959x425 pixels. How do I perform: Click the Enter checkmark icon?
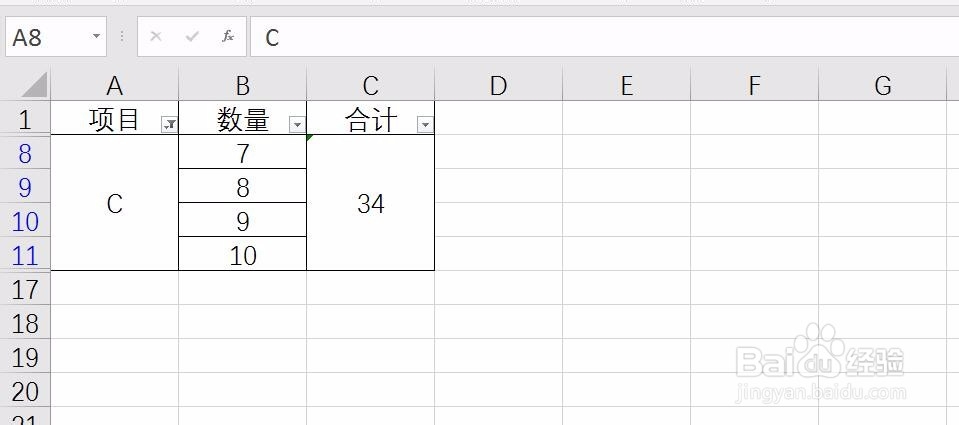point(192,37)
